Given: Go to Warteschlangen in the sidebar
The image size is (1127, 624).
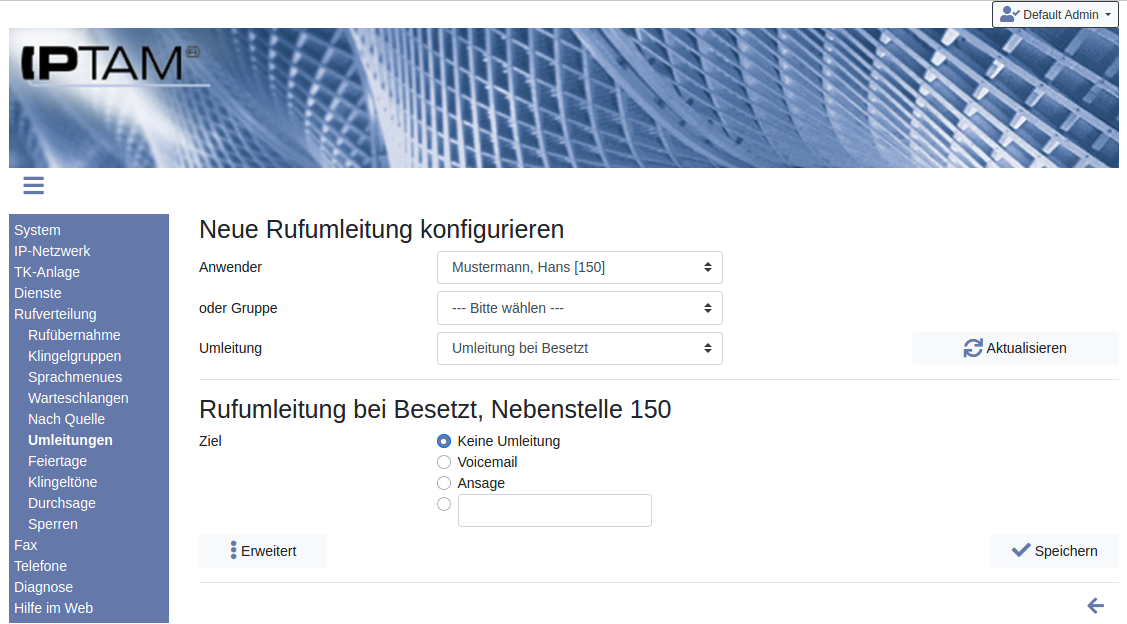Looking at the screenshot, I should [78, 398].
